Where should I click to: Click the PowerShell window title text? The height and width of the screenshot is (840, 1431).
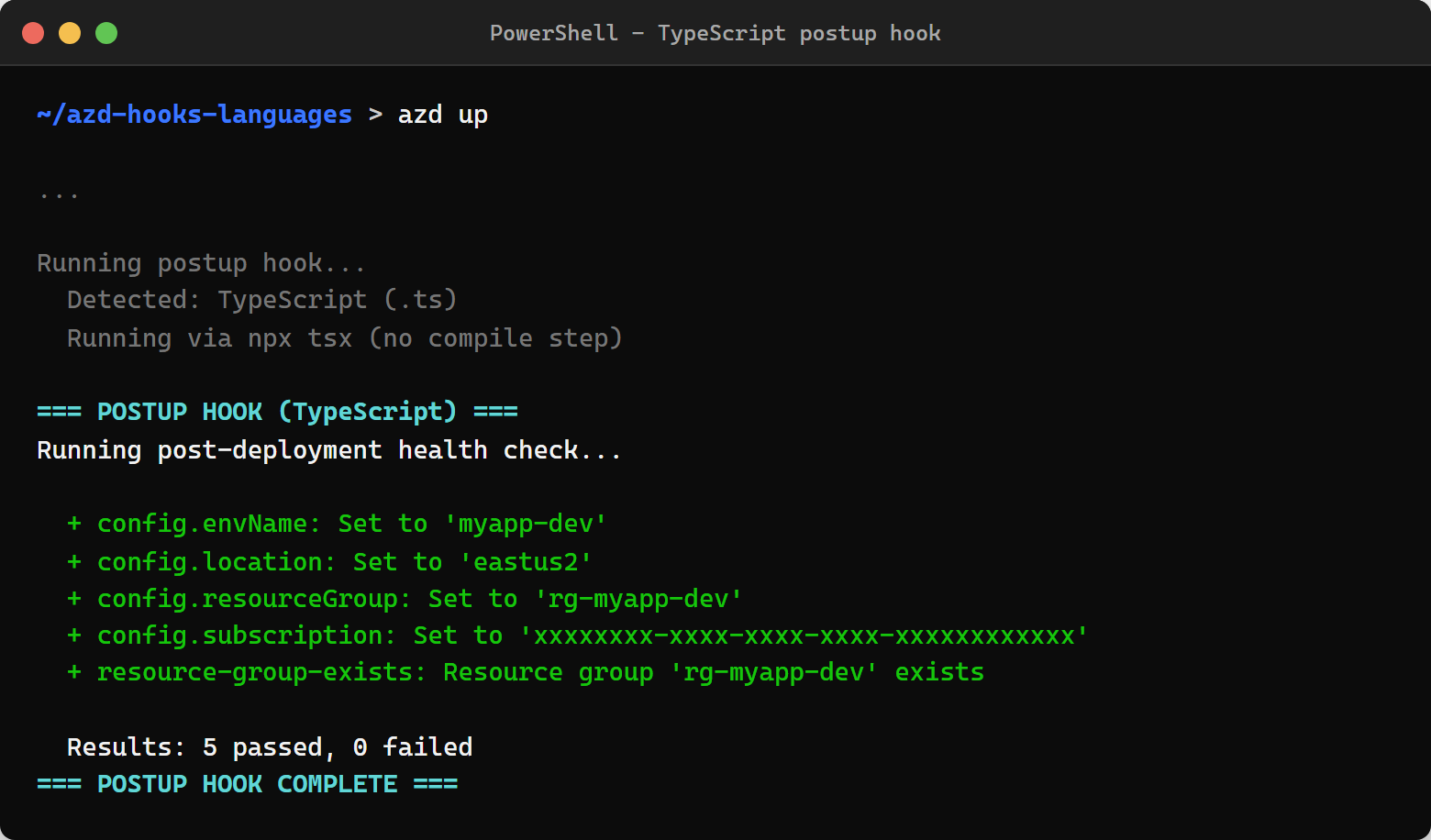(x=715, y=33)
